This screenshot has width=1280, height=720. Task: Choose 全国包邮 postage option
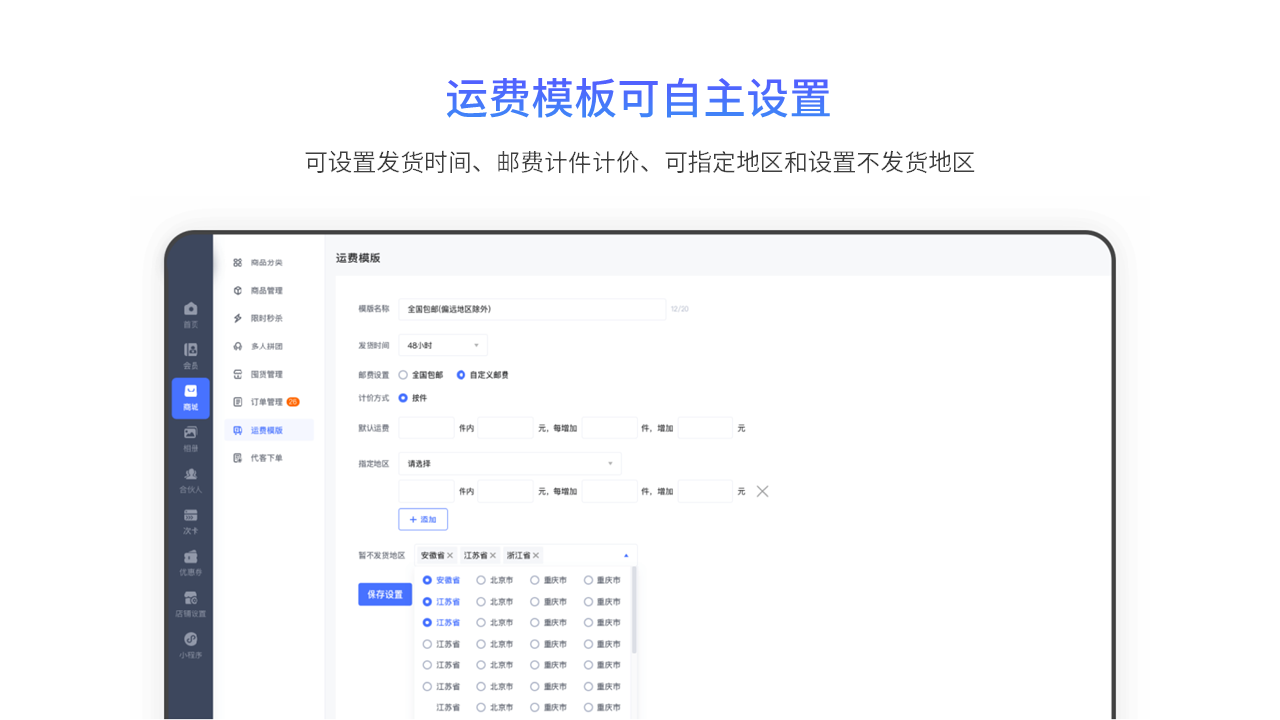(421, 375)
